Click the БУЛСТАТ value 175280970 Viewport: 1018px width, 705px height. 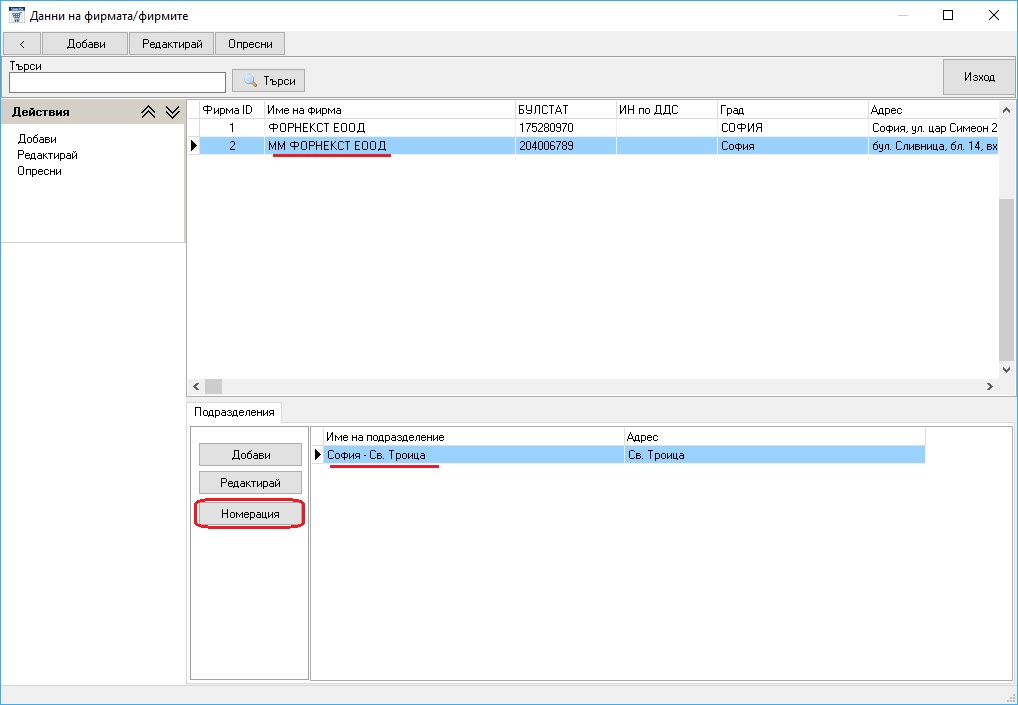click(x=565, y=128)
